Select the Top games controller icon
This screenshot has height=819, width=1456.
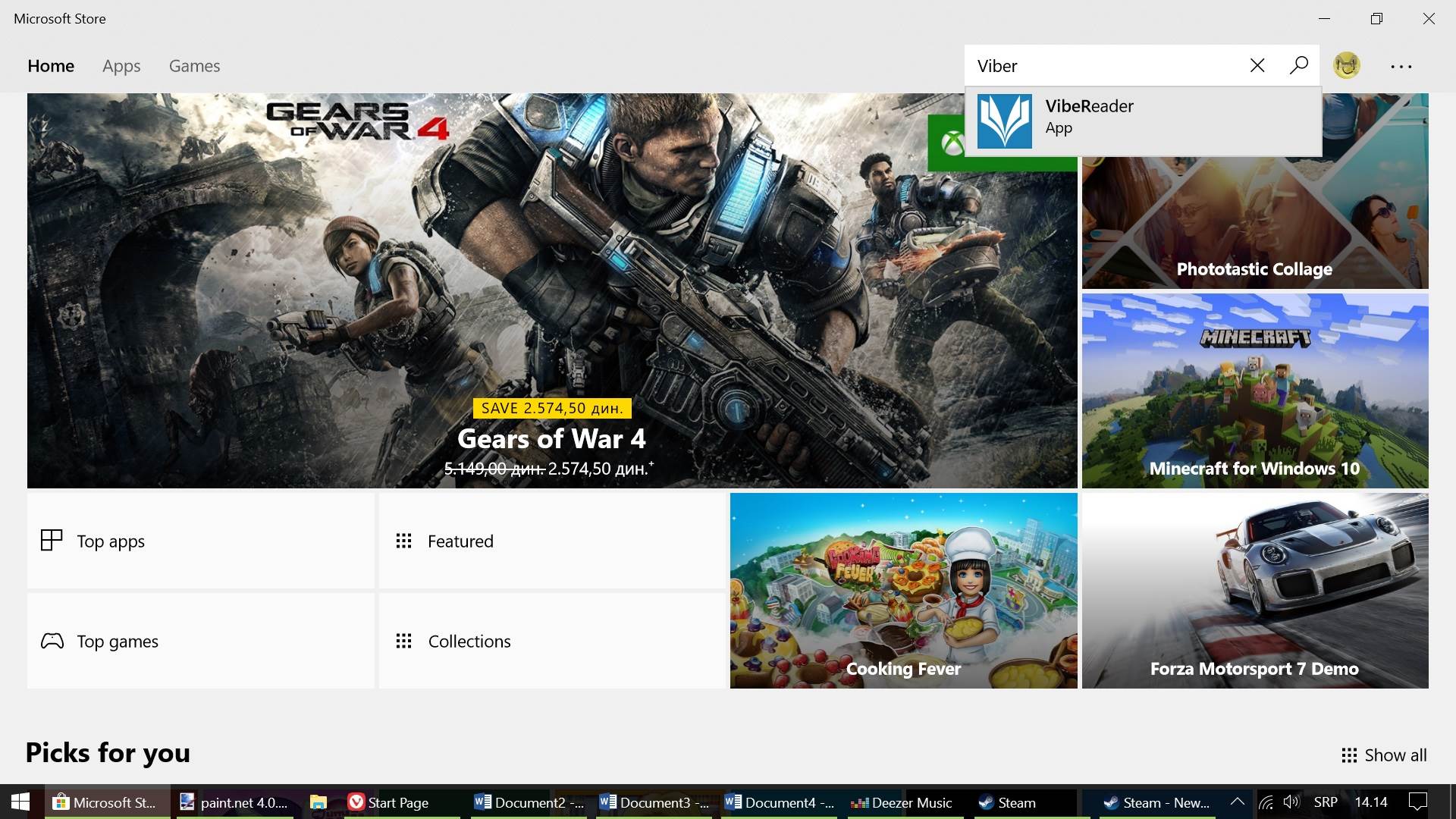[x=51, y=641]
